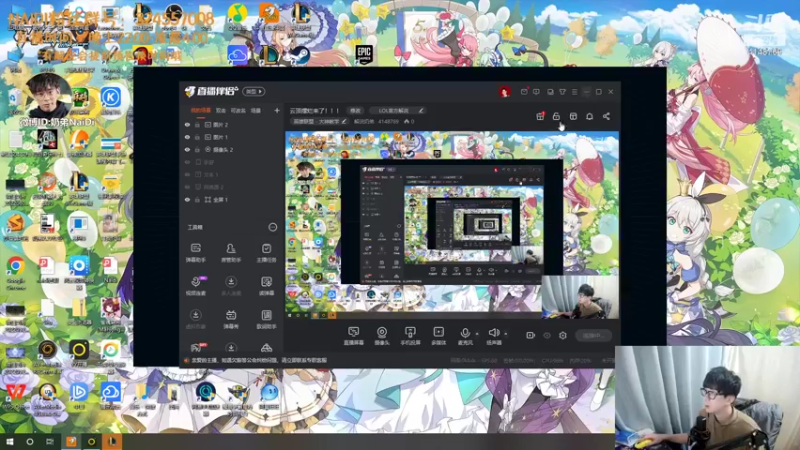The width and height of the screenshot is (800, 450).
Task: Open the WPS Office desktop icon
Action: [x=15, y=395]
